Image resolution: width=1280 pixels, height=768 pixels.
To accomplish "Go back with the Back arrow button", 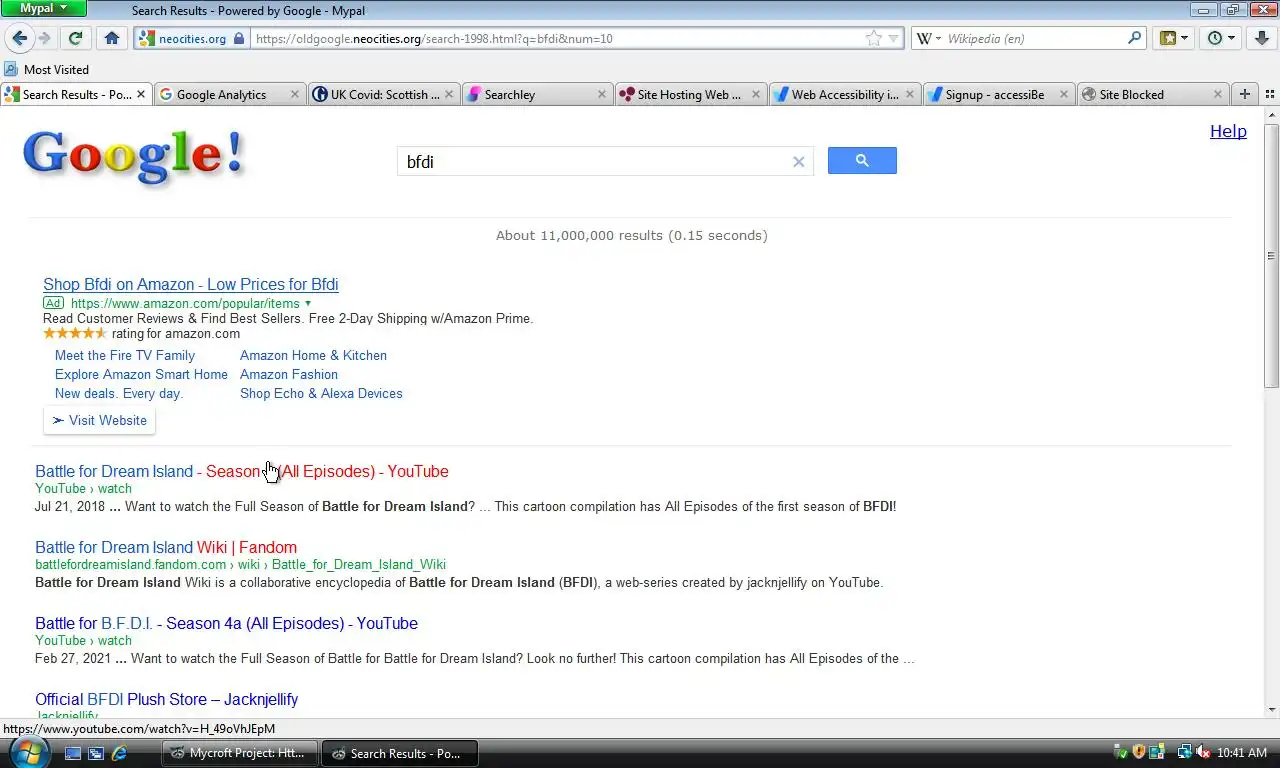I will [19, 38].
